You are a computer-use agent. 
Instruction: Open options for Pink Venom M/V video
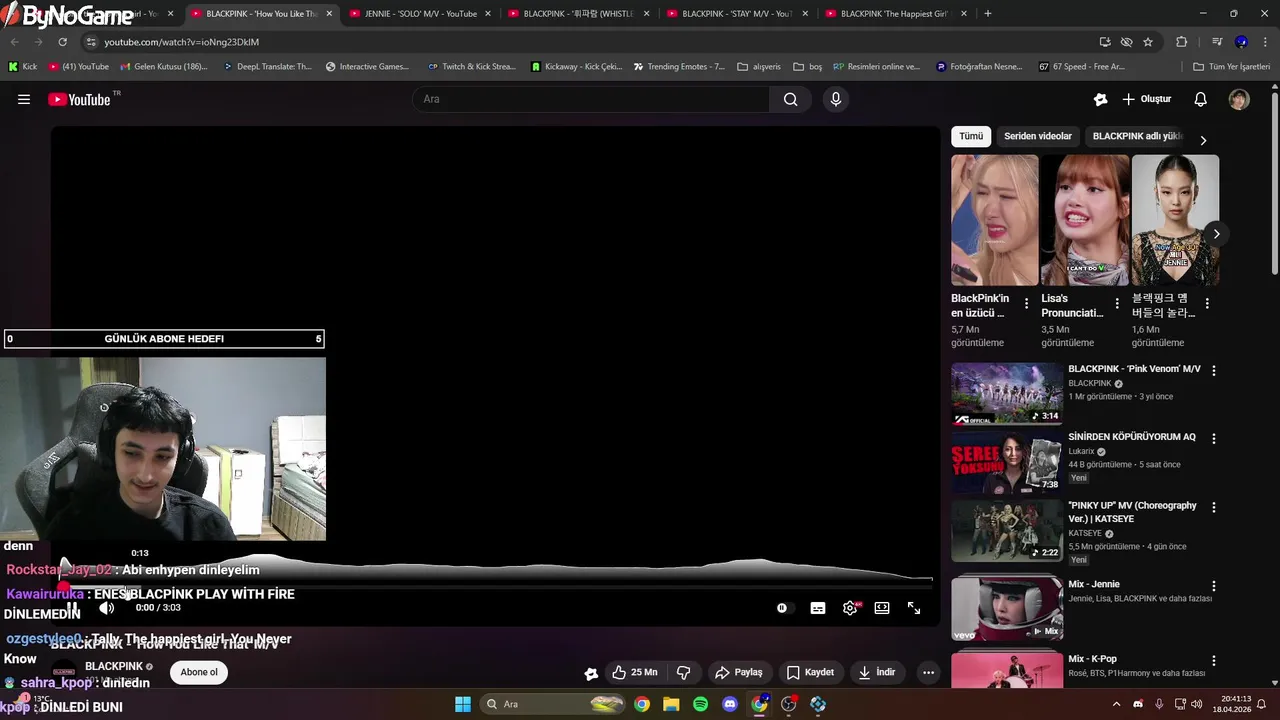1214,370
